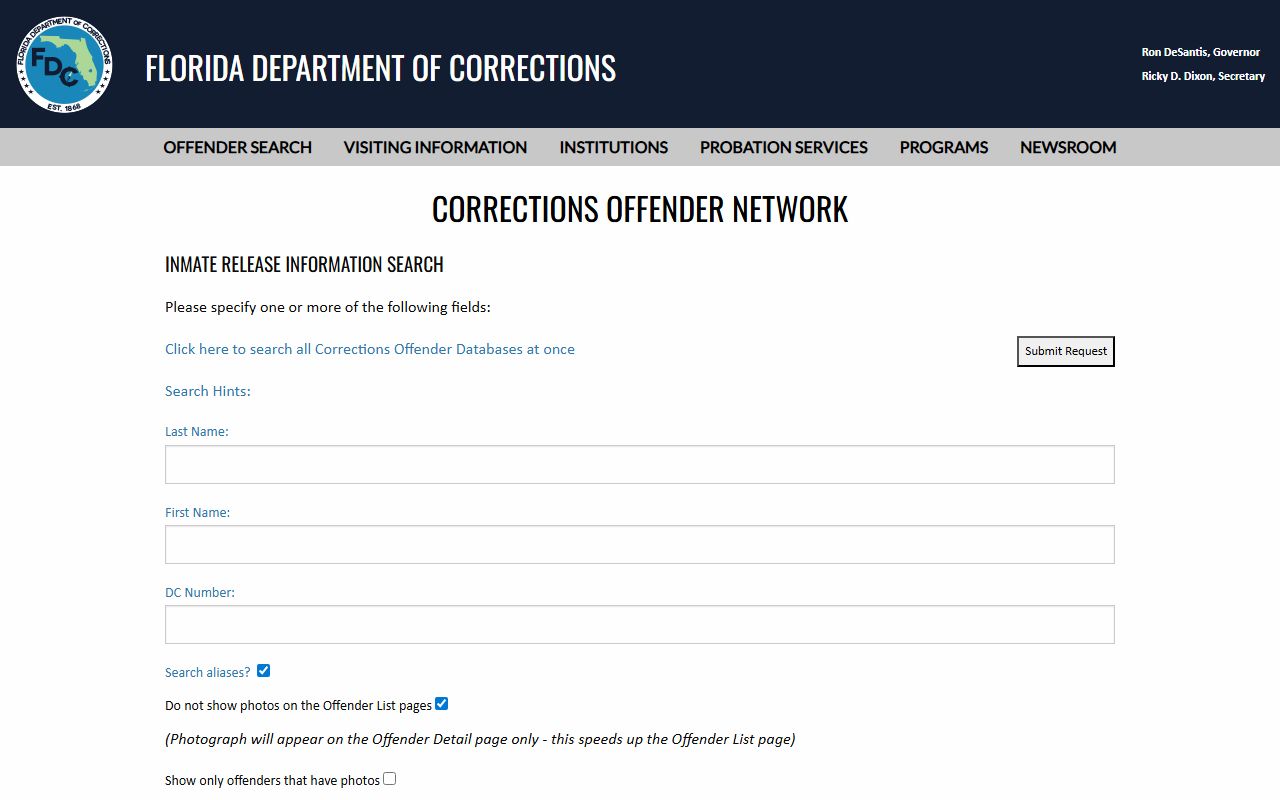Image resolution: width=1280 pixels, height=800 pixels.
Task: Click into the DC Number field
Action: point(640,624)
